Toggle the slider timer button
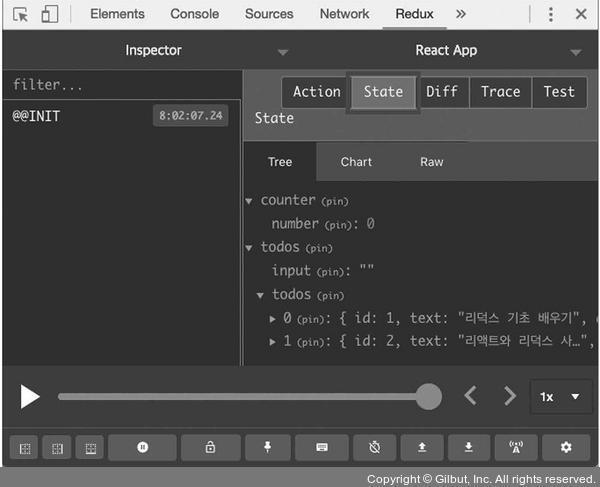Viewport: 600px width, 487px height. tap(375, 447)
